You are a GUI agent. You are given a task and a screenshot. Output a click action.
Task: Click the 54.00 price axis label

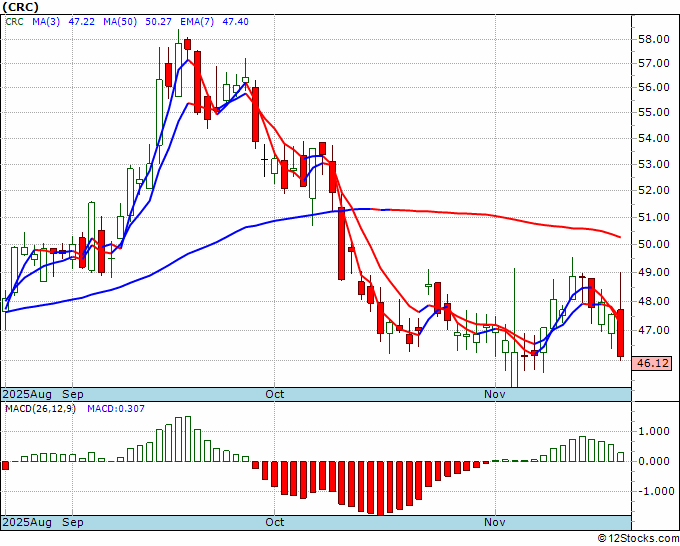(654, 139)
